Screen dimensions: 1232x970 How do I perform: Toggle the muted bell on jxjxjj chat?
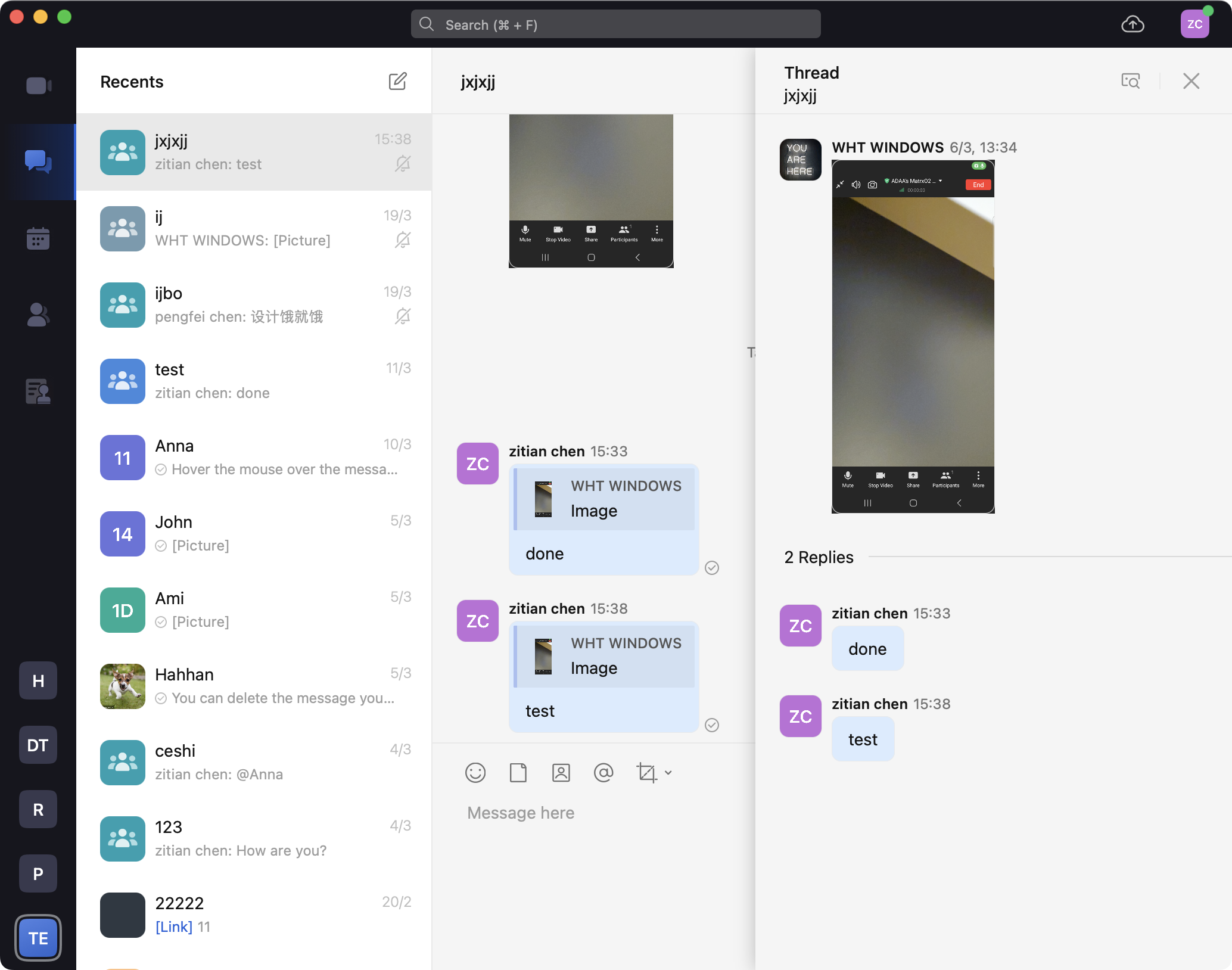pyautogui.click(x=403, y=164)
